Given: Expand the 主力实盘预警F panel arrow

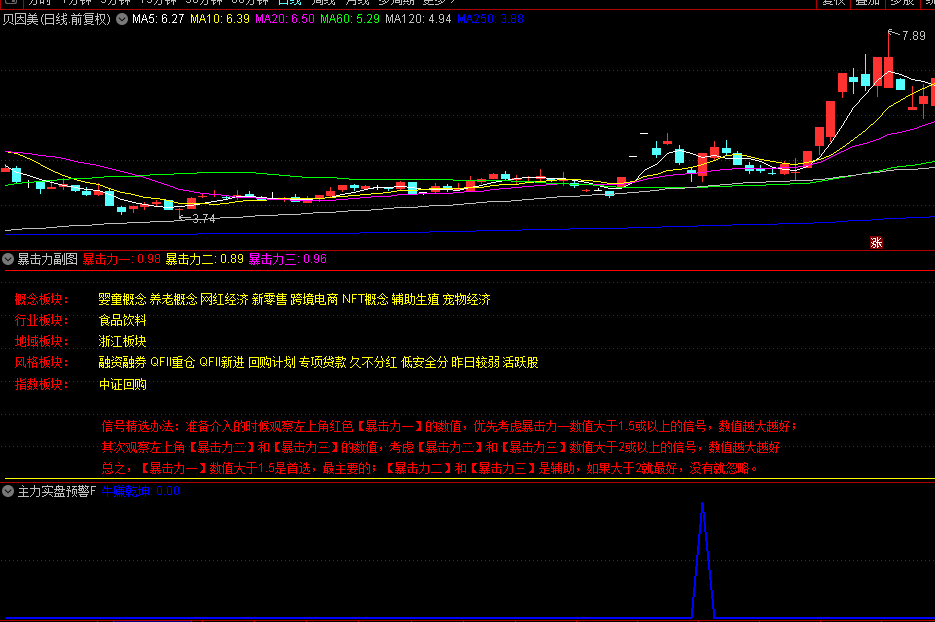Looking at the screenshot, I should (x=8, y=491).
